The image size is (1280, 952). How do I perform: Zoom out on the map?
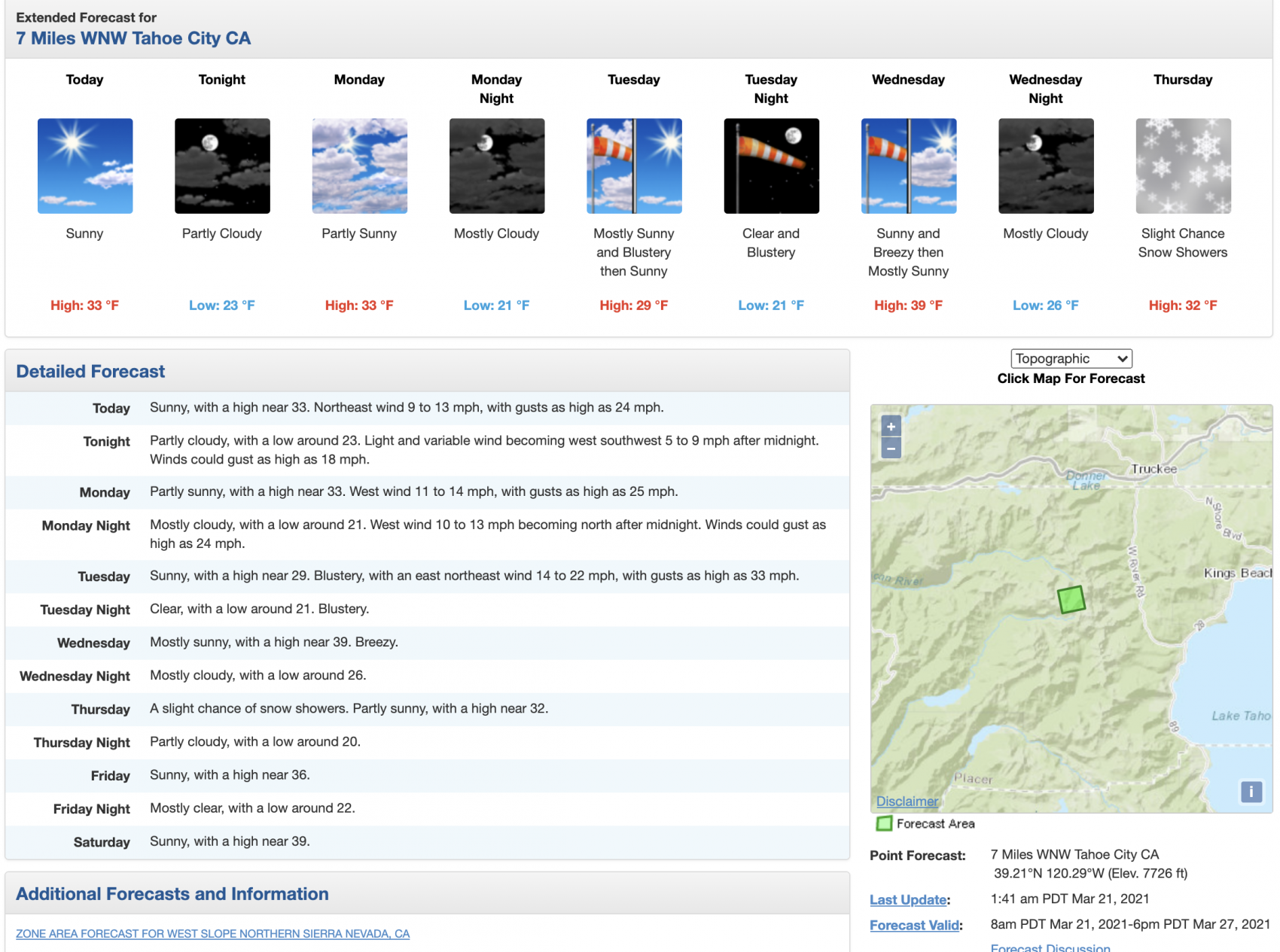click(891, 449)
